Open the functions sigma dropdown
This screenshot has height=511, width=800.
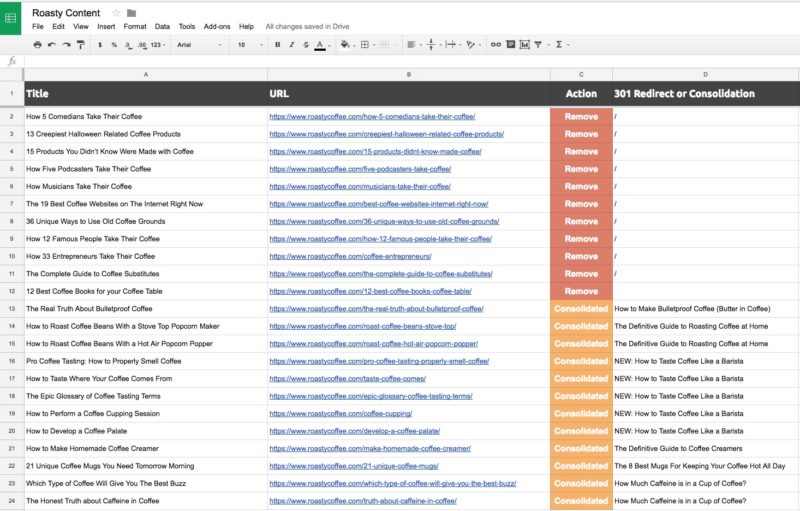(560, 45)
